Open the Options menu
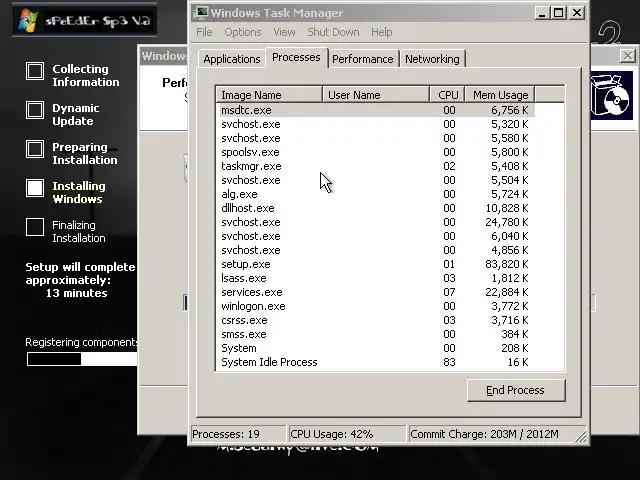 (x=243, y=32)
